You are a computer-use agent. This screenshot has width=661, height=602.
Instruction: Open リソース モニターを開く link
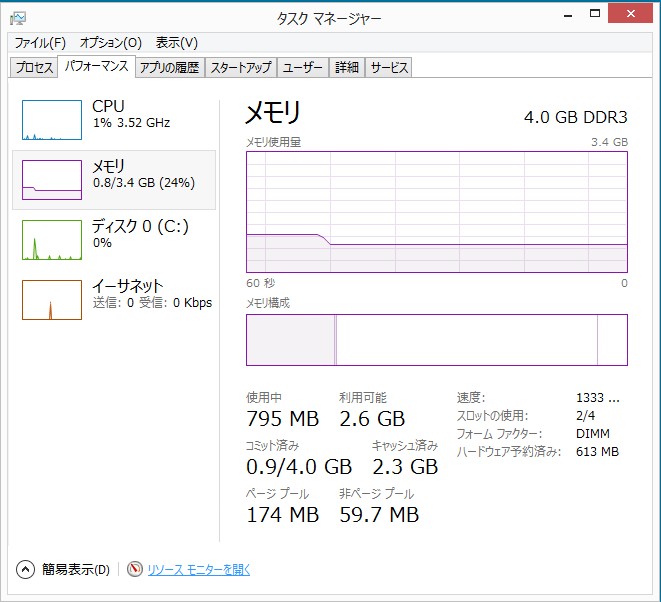199,570
